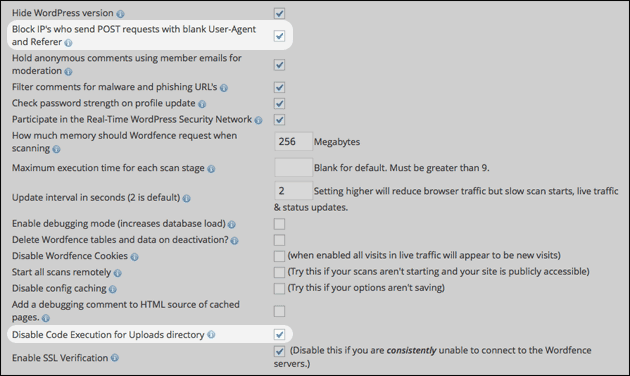Show help for Disable Code Execution for Uploads
630x376 pixels.
pyautogui.click(x=211, y=335)
